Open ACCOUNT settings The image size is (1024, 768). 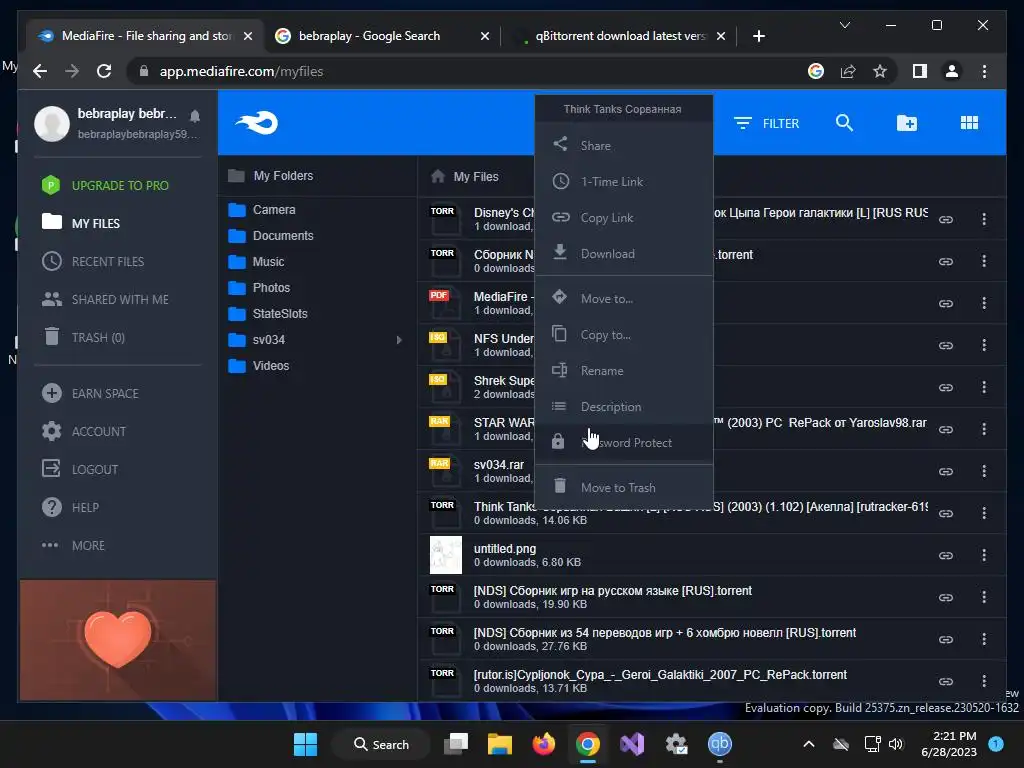click(x=84, y=431)
